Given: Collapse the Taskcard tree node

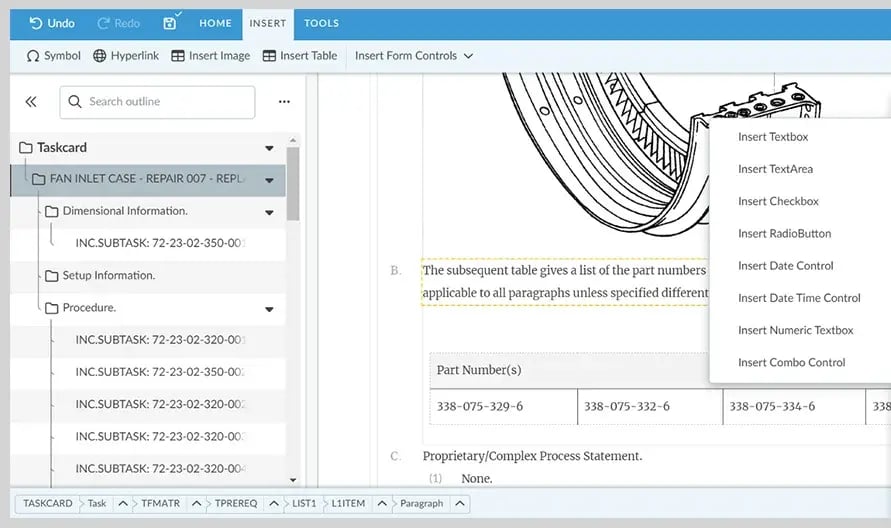Looking at the screenshot, I should tap(269, 148).
